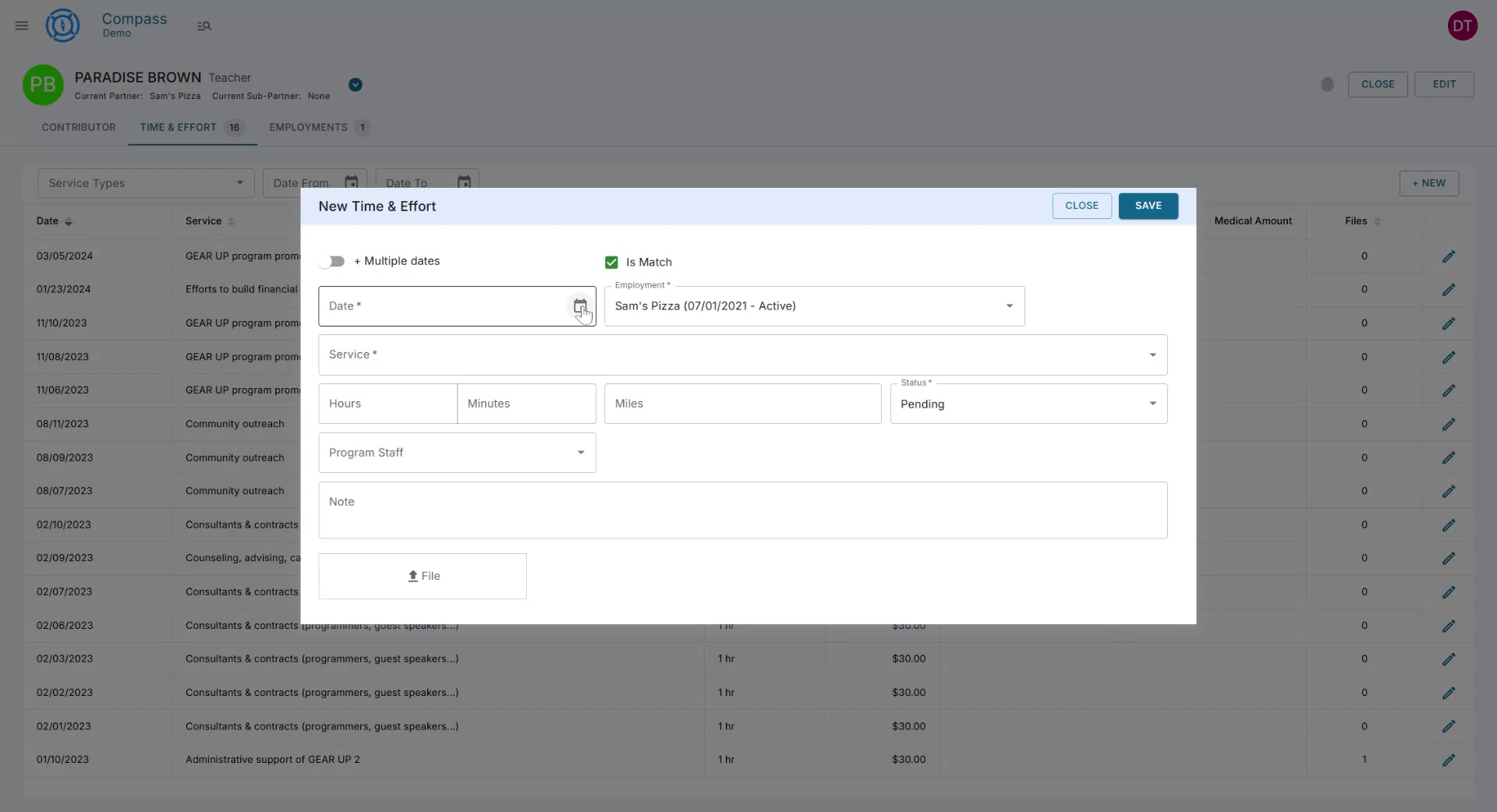Expand the chevron next to Paradise Brown
The height and width of the screenshot is (812, 1497).
tap(356, 84)
